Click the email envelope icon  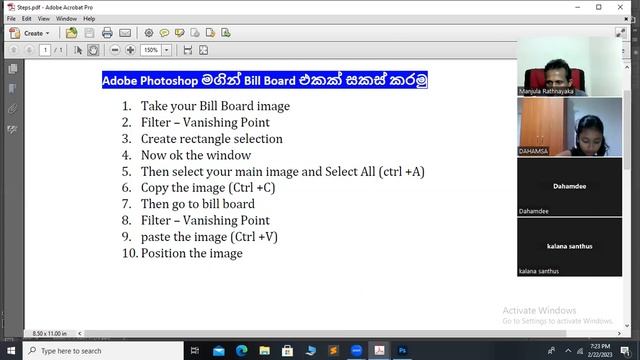(x=125, y=33)
